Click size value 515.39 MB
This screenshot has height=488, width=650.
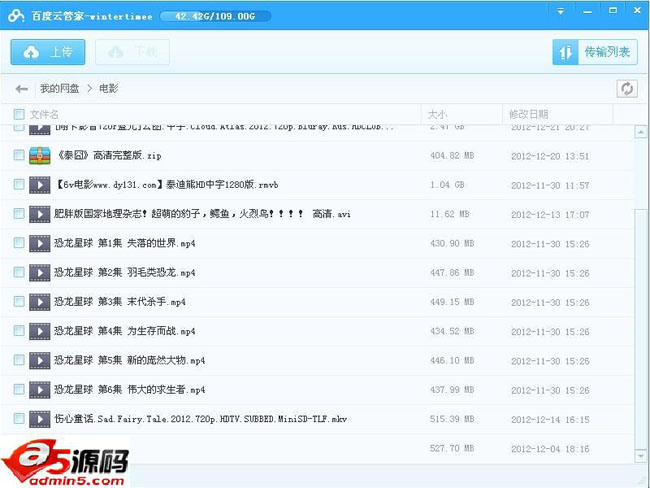(x=452, y=419)
